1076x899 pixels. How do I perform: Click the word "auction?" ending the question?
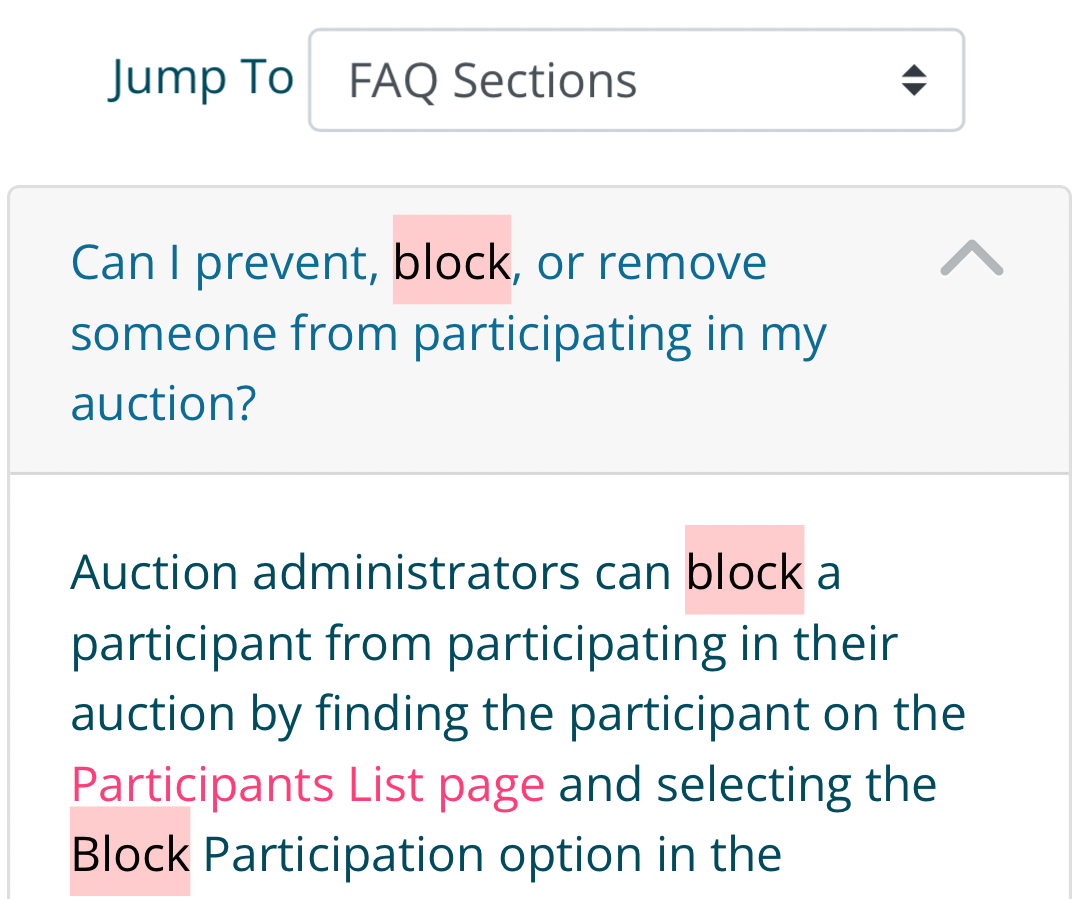(x=164, y=403)
